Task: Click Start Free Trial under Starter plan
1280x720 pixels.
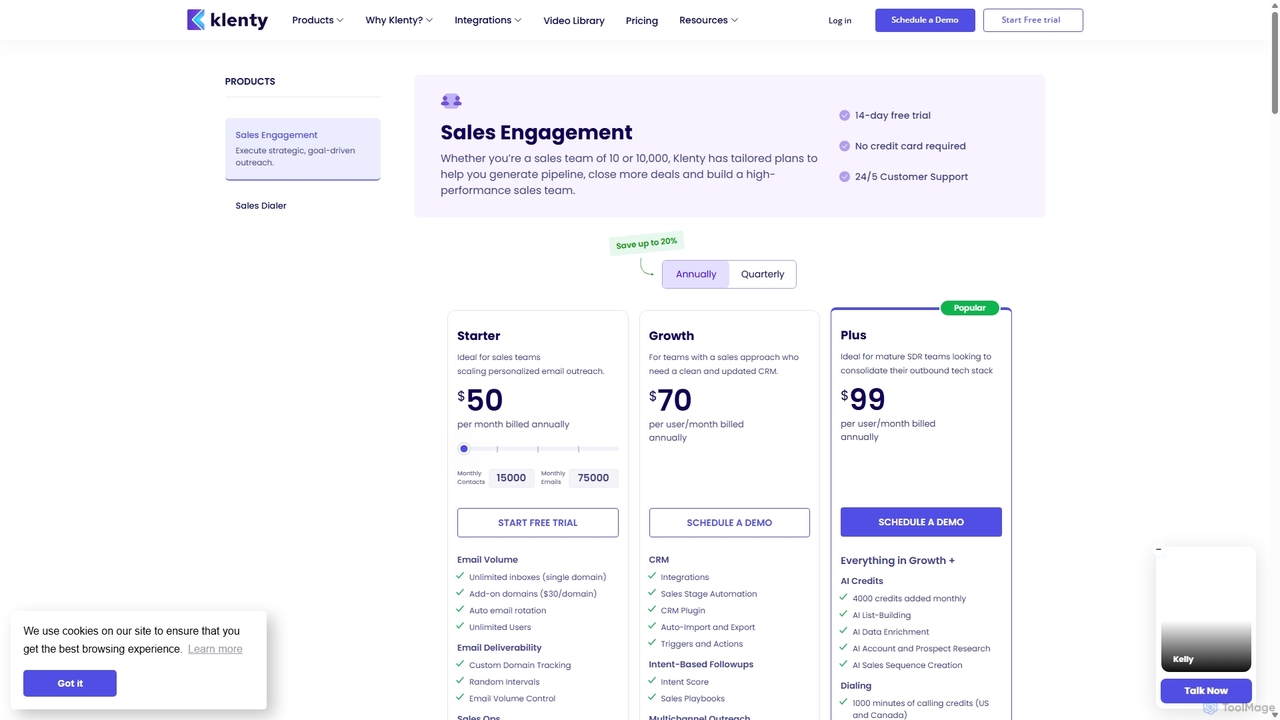Action: pos(538,522)
